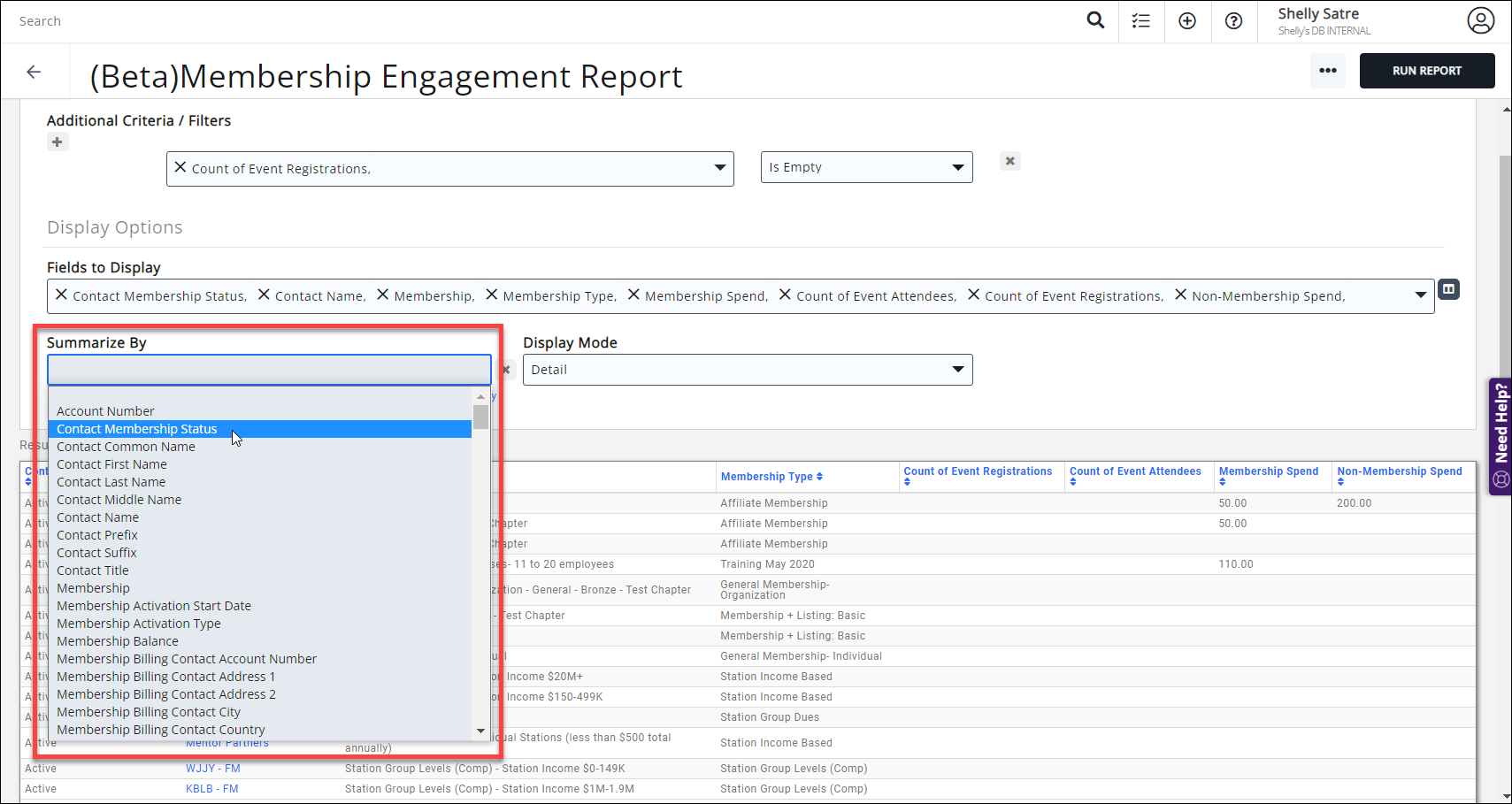Click the Run Report button

coord(1426,71)
